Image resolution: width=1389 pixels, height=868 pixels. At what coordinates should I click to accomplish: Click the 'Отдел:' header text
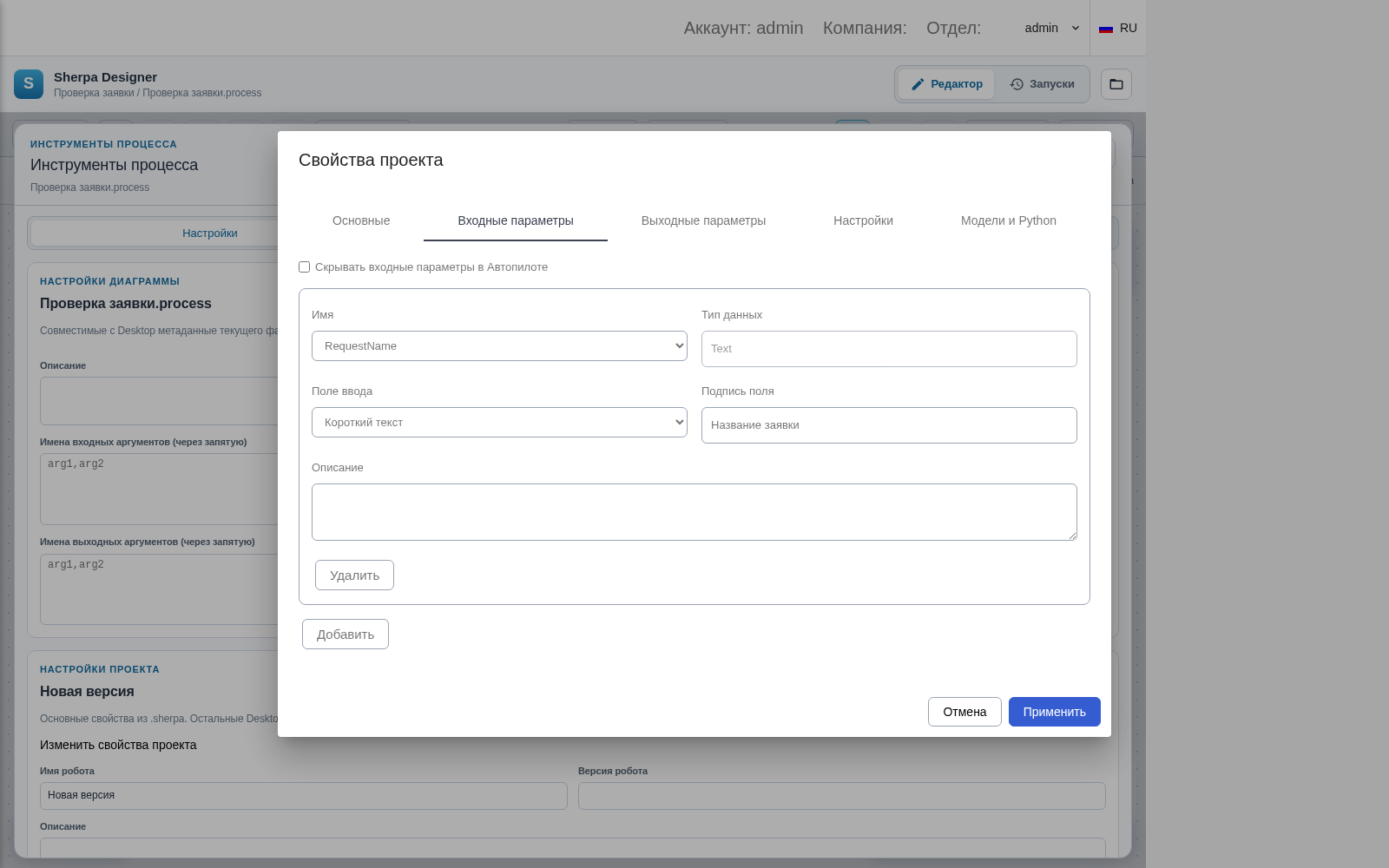point(953,28)
